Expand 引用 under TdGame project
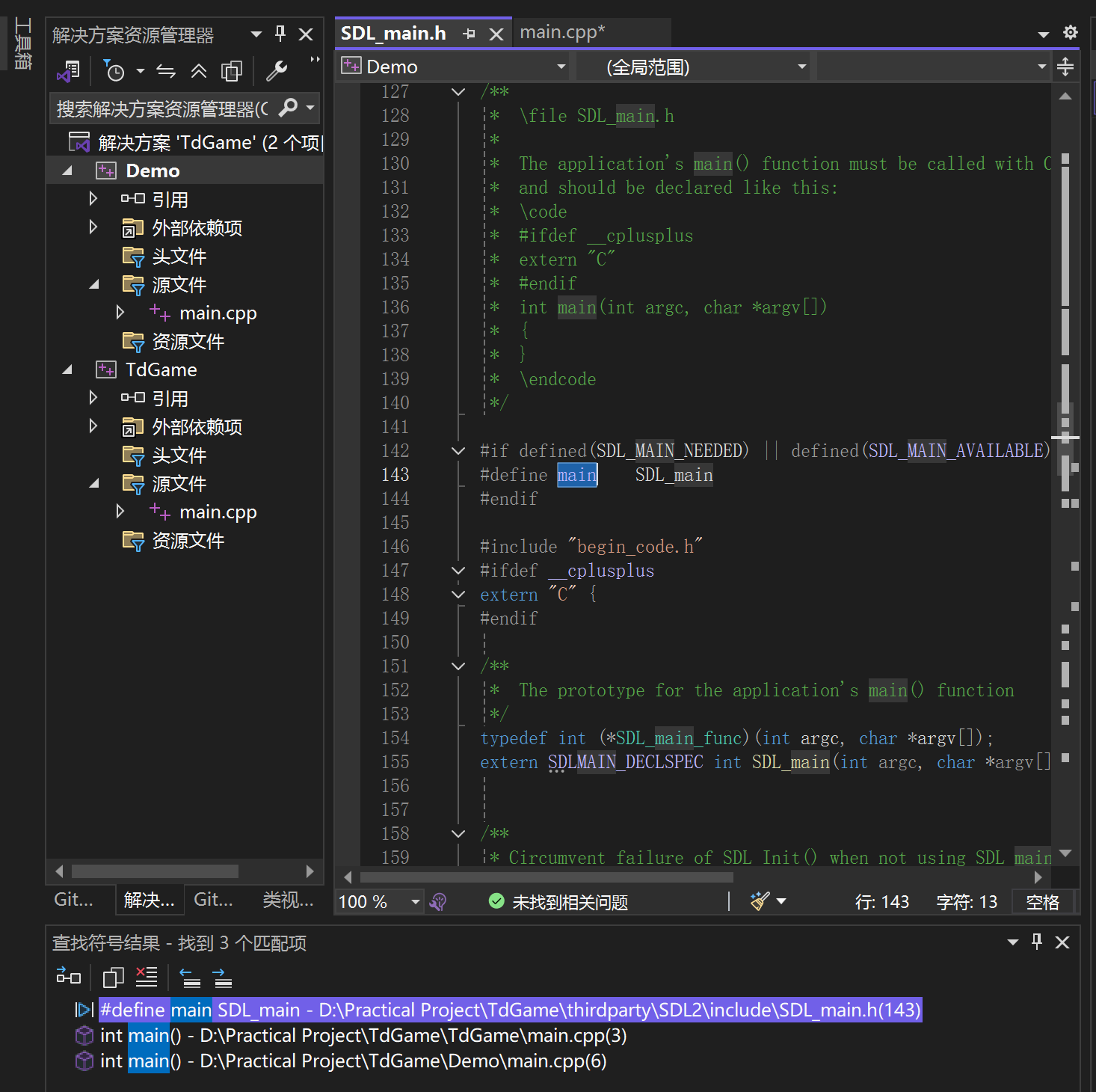The width and height of the screenshot is (1096, 1092). point(93,398)
